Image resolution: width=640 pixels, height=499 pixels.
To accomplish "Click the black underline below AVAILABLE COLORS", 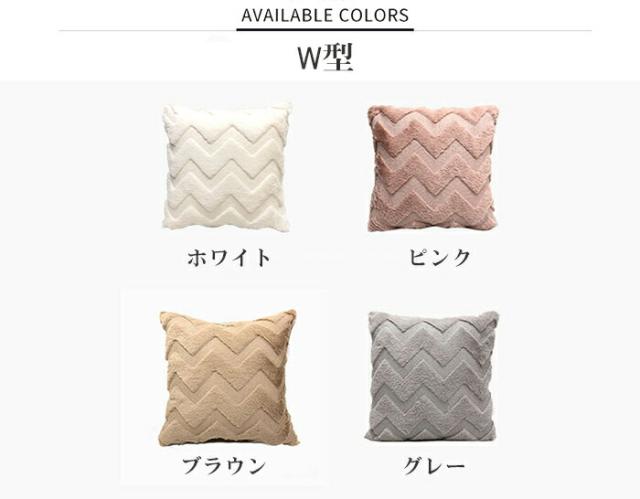I will [325, 29].
